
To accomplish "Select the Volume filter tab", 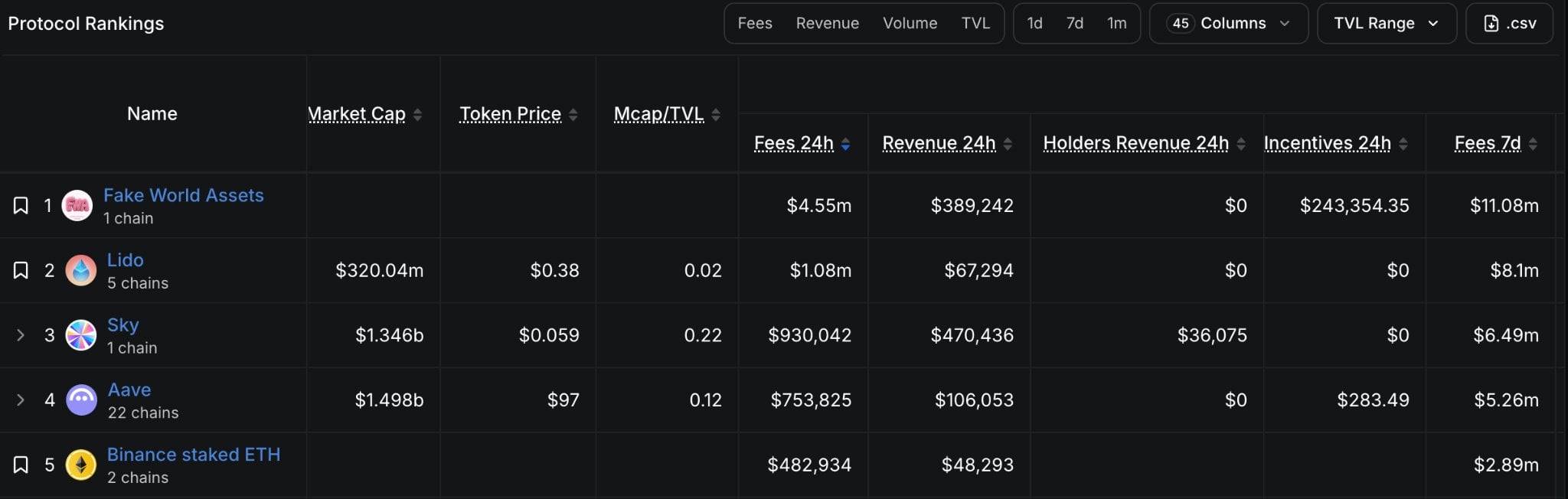I will [910, 23].
